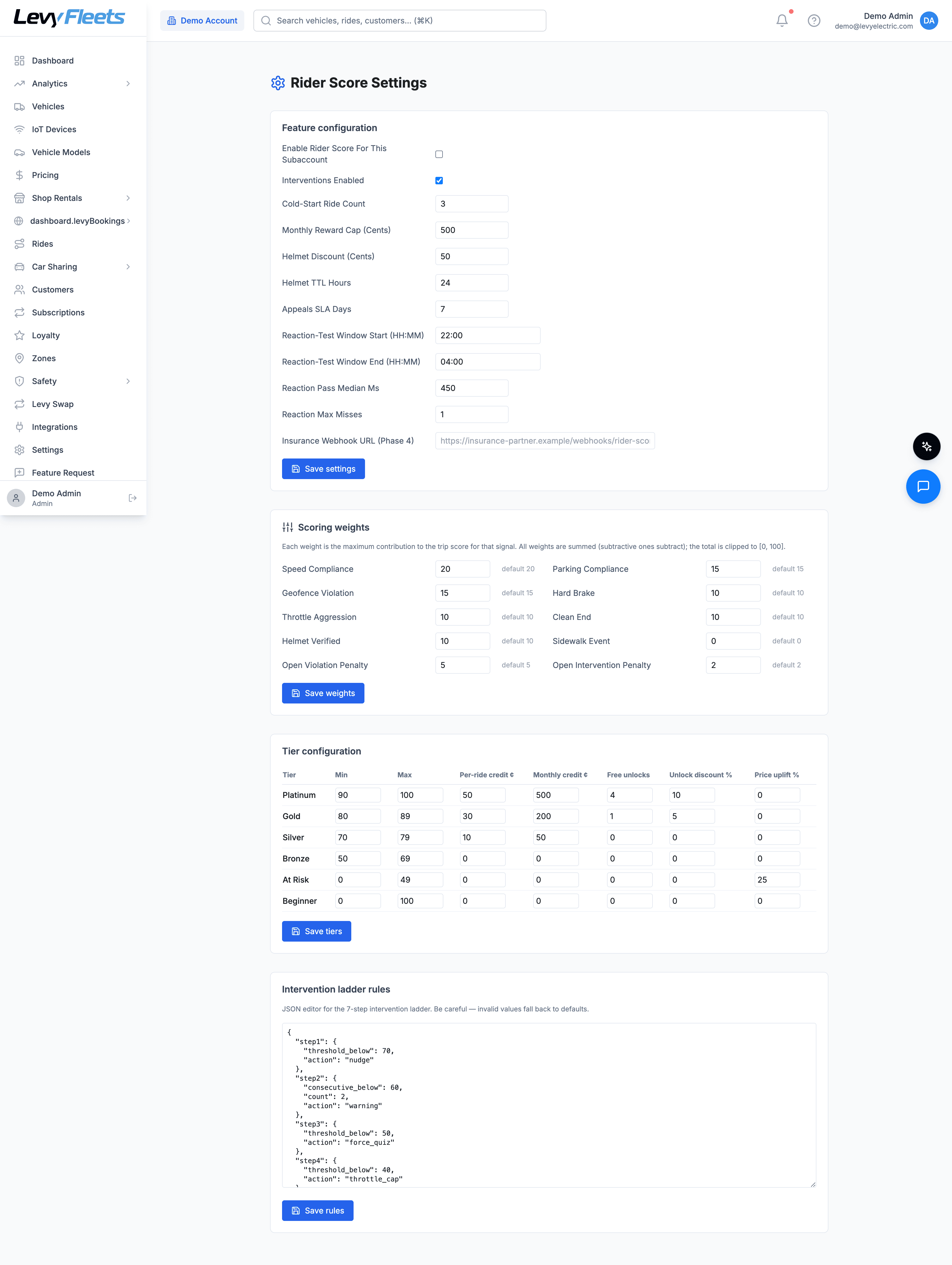The height and width of the screenshot is (1265, 952).
Task: Click the intervention ladder JSON editor
Action: [549, 1105]
